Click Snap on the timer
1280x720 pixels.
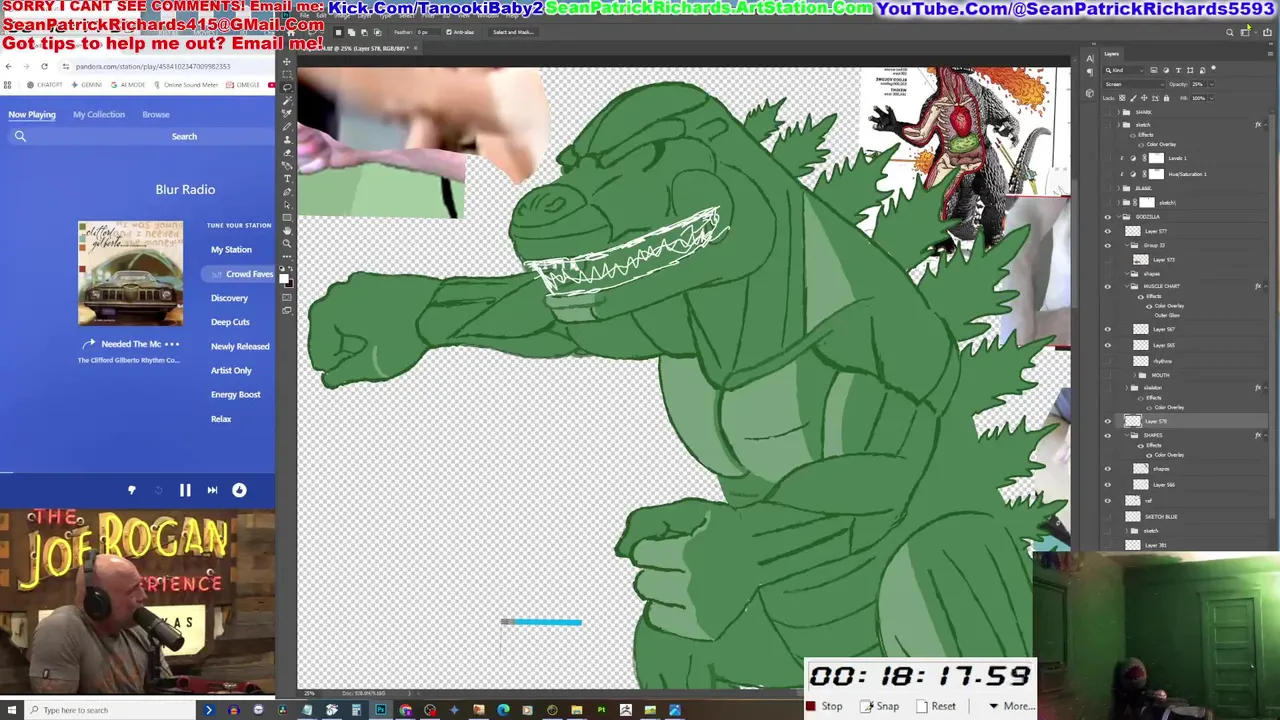point(879,706)
